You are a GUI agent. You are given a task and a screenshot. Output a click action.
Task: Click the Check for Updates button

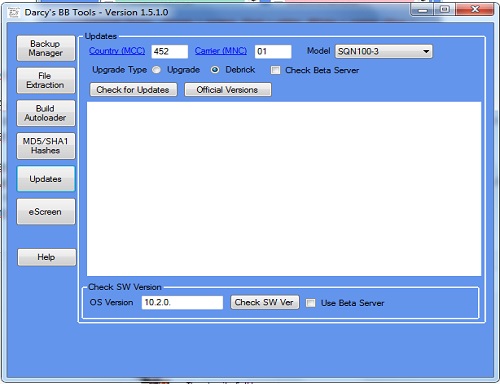[x=133, y=90]
